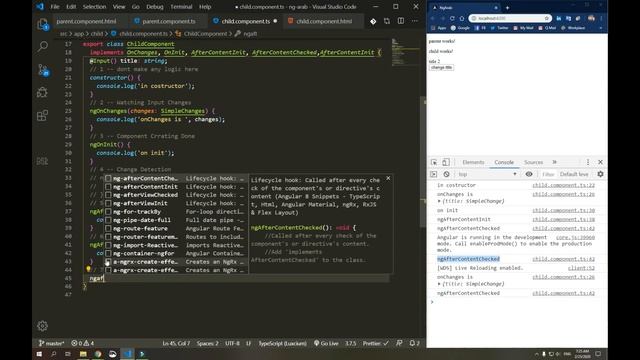
Task: Expand the first {title: SimpleChange} object
Action: coord(439,201)
